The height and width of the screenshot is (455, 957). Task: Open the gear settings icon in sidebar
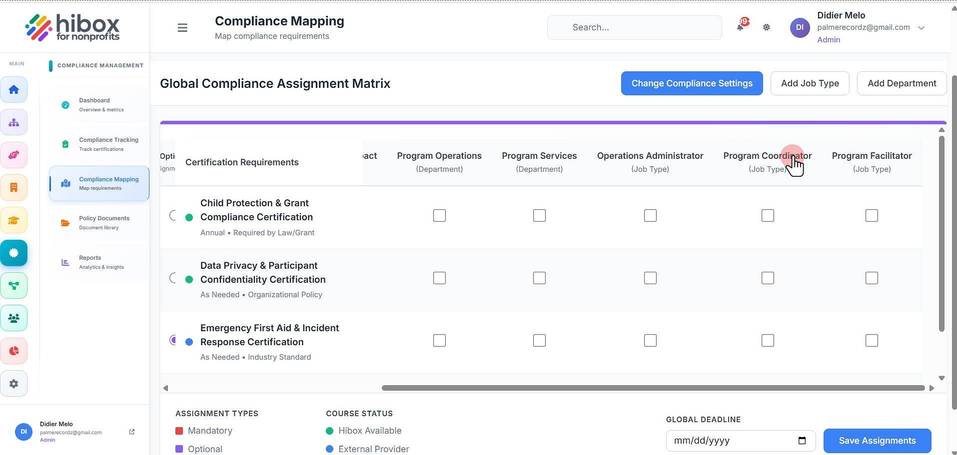[14, 384]
